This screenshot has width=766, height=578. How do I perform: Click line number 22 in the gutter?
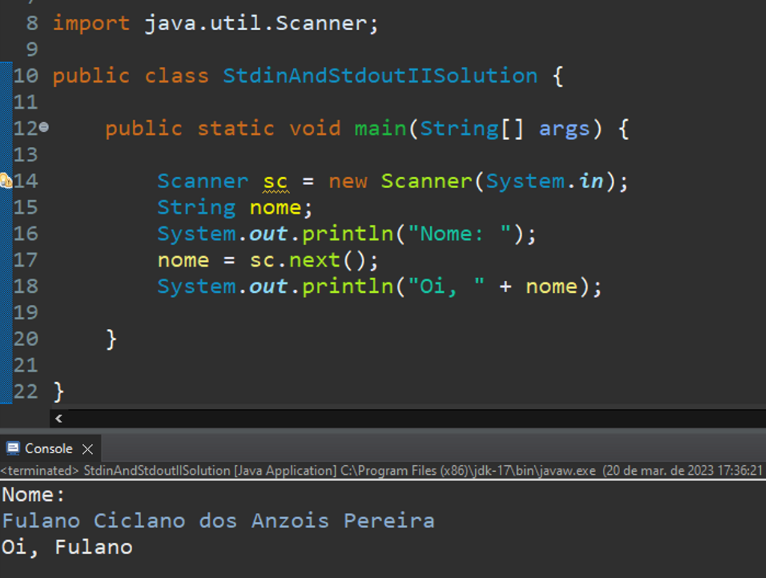point(26,391)
